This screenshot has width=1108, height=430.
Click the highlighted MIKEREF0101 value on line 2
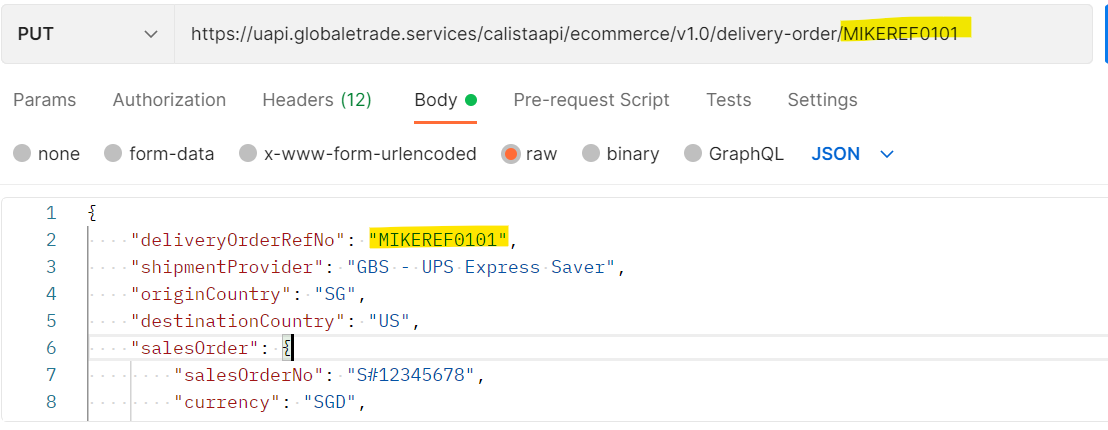click(x=439, y=240)
